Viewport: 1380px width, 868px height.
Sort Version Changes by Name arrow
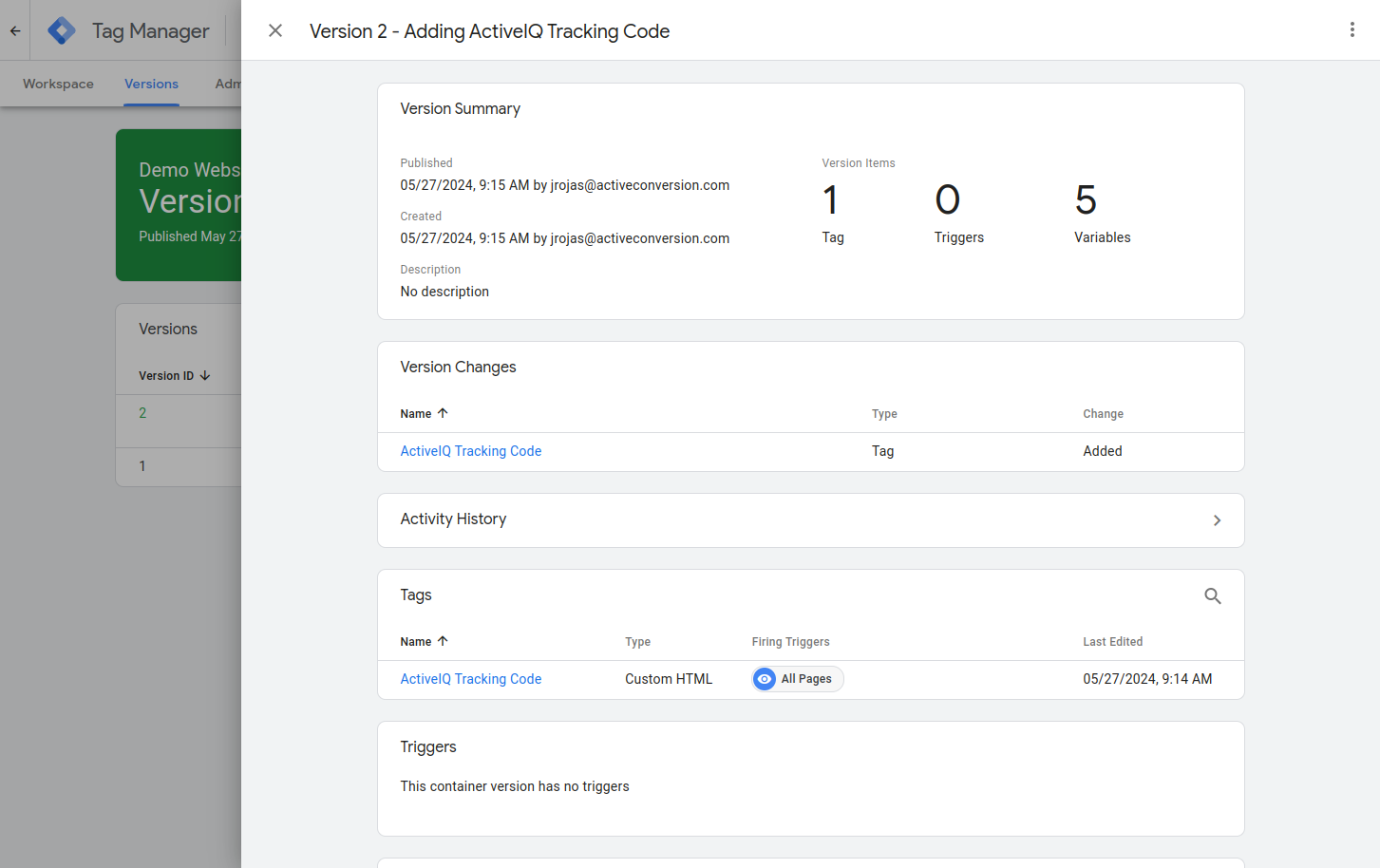[x=443, y=413]
